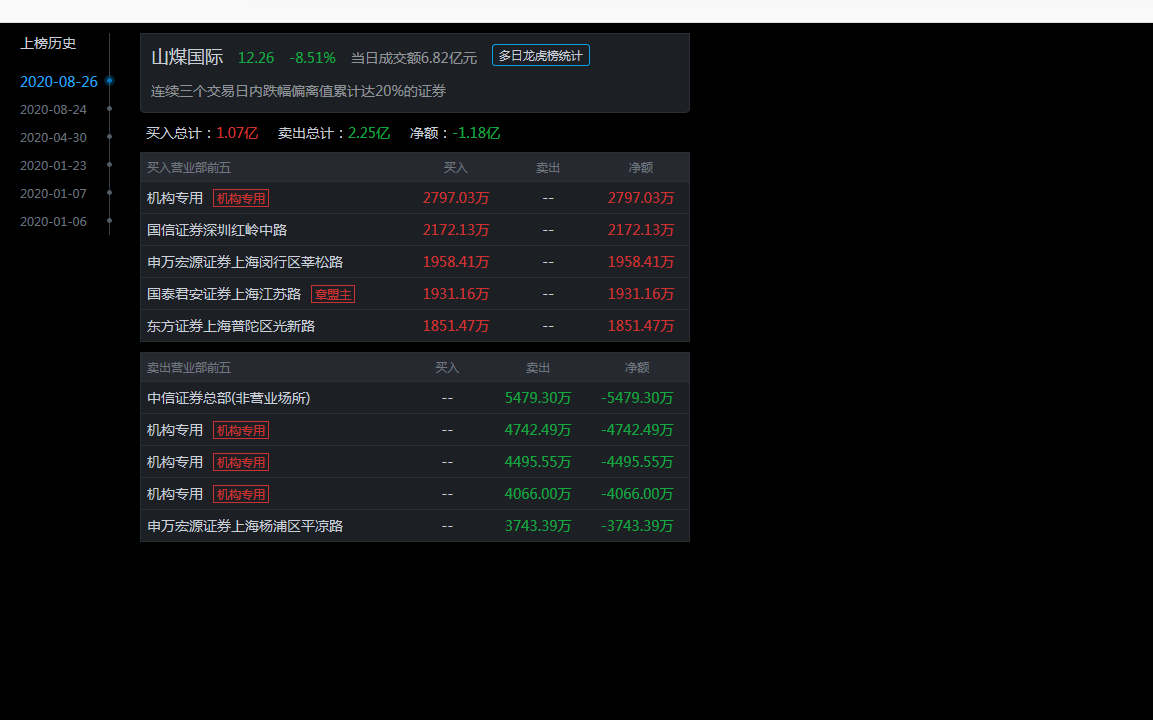Click 净额 column header in buy table

[x=640, y=168]
